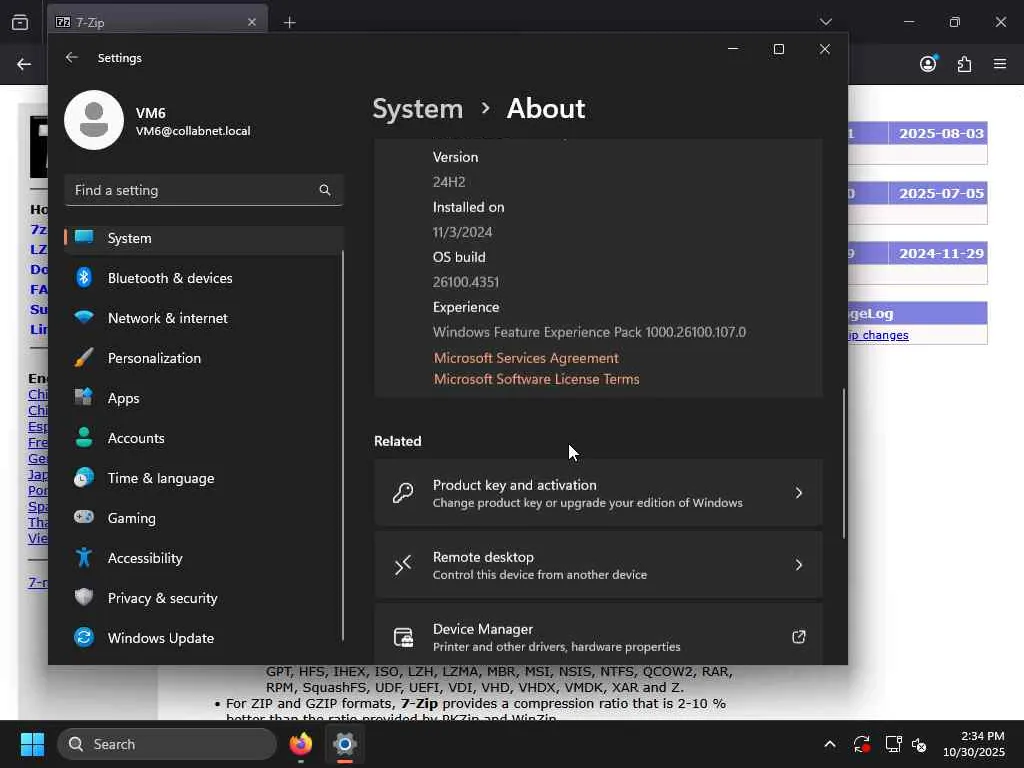Open Microsoft Services Agreement link

click(526, 358)
